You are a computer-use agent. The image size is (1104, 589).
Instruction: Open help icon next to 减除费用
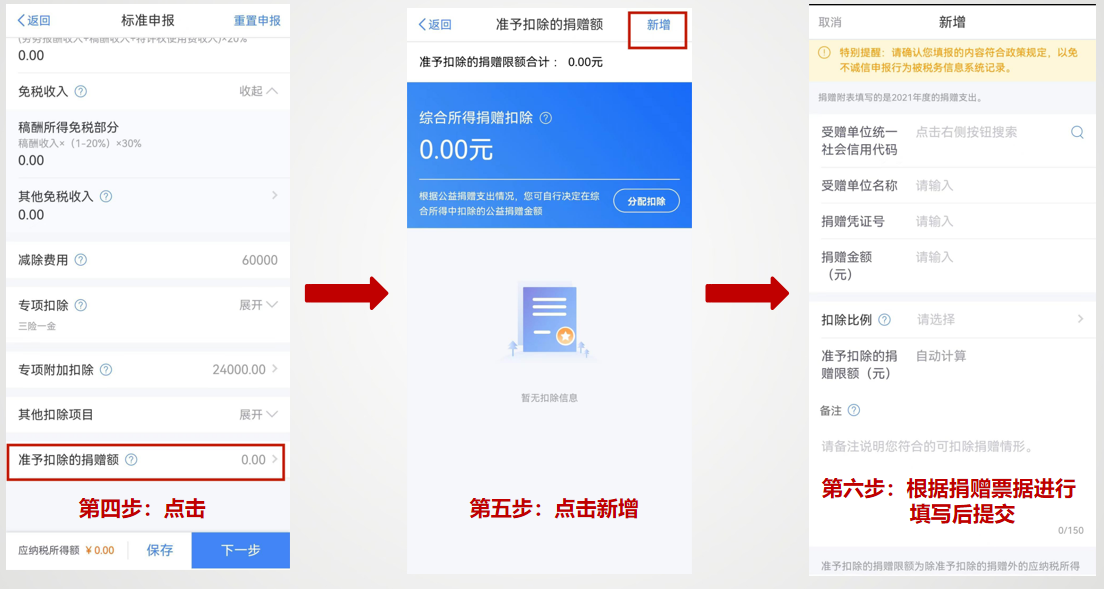point(81,260)
